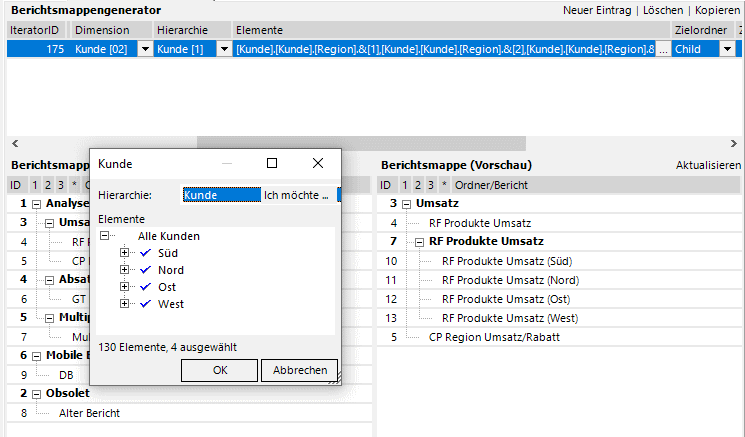Open the Zielordner Child dropdown

pos(726,49)
